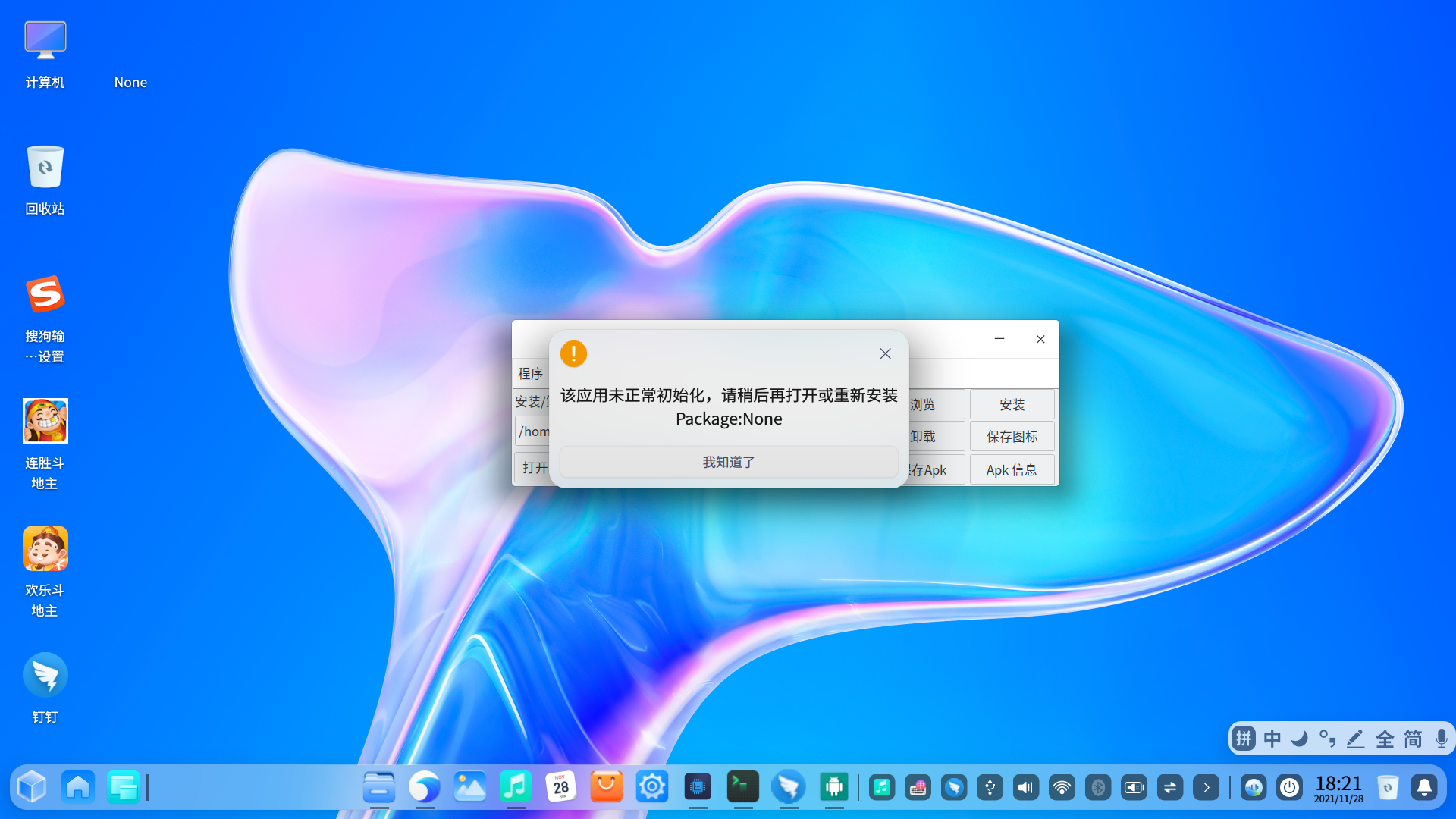This screenshot has height=819, width=1456.
Task: Open the 程序 menu
Action: 530,373
